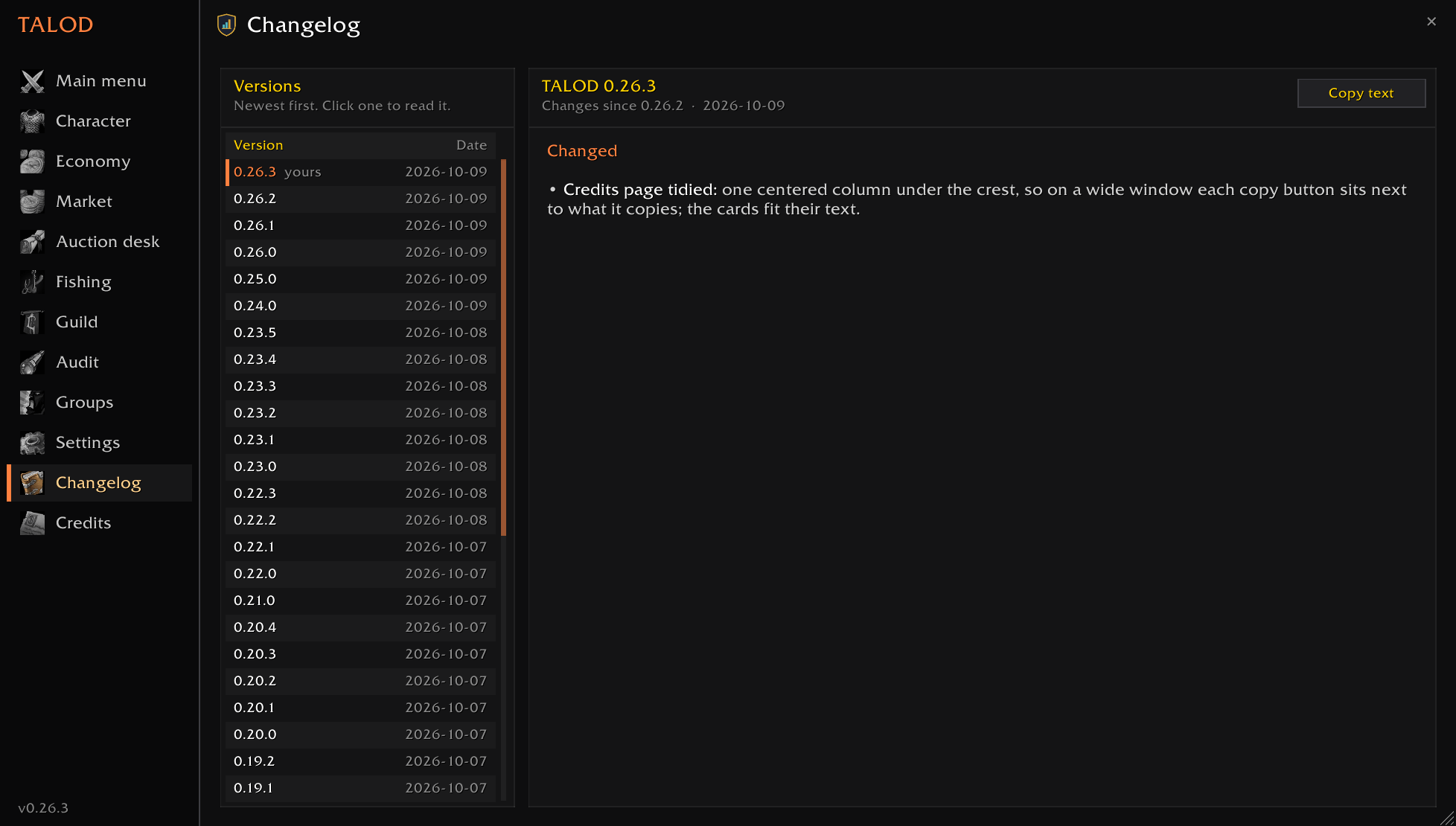This screenshot has height=826, width=1456.
Task: Open the Credits page label
Action: coord(83,523)
